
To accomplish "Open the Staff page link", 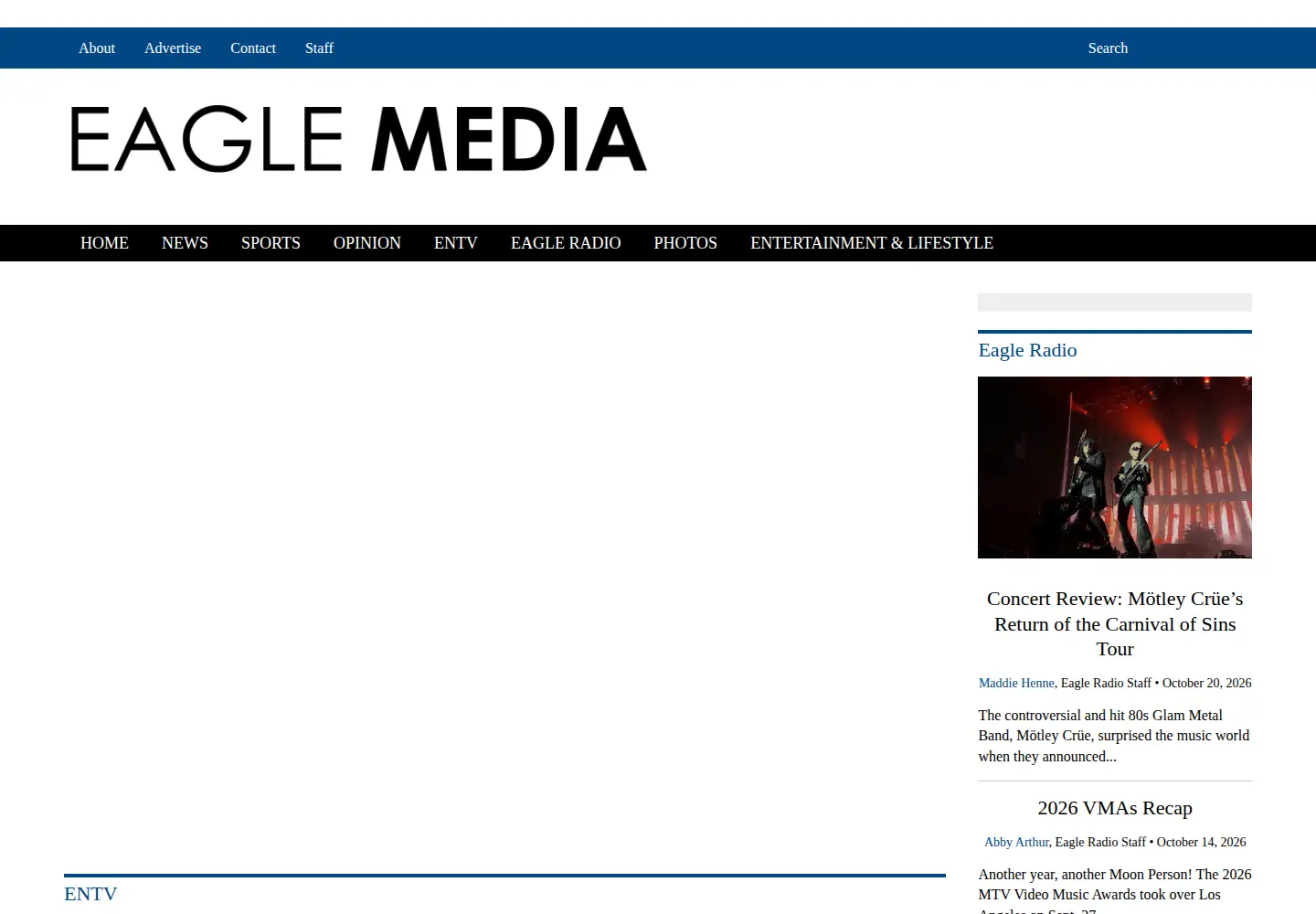I will tap(319, 48).
